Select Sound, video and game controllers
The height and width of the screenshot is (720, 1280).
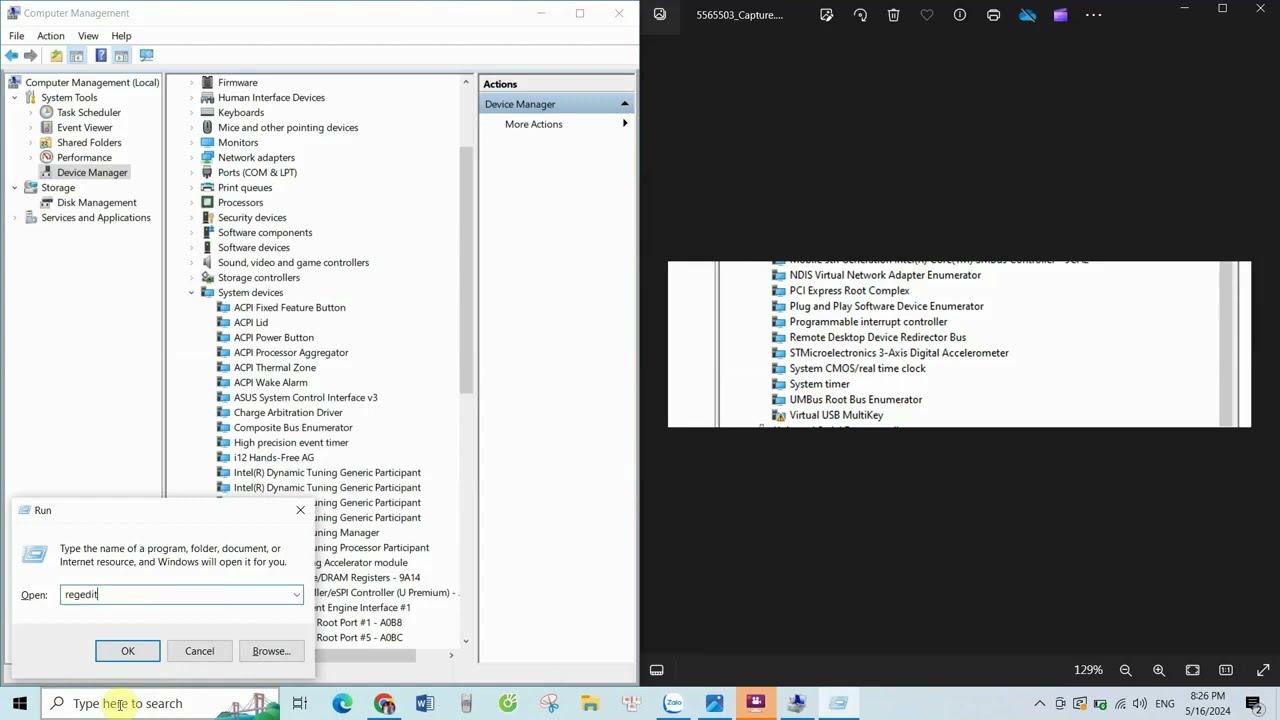point(293,262)
